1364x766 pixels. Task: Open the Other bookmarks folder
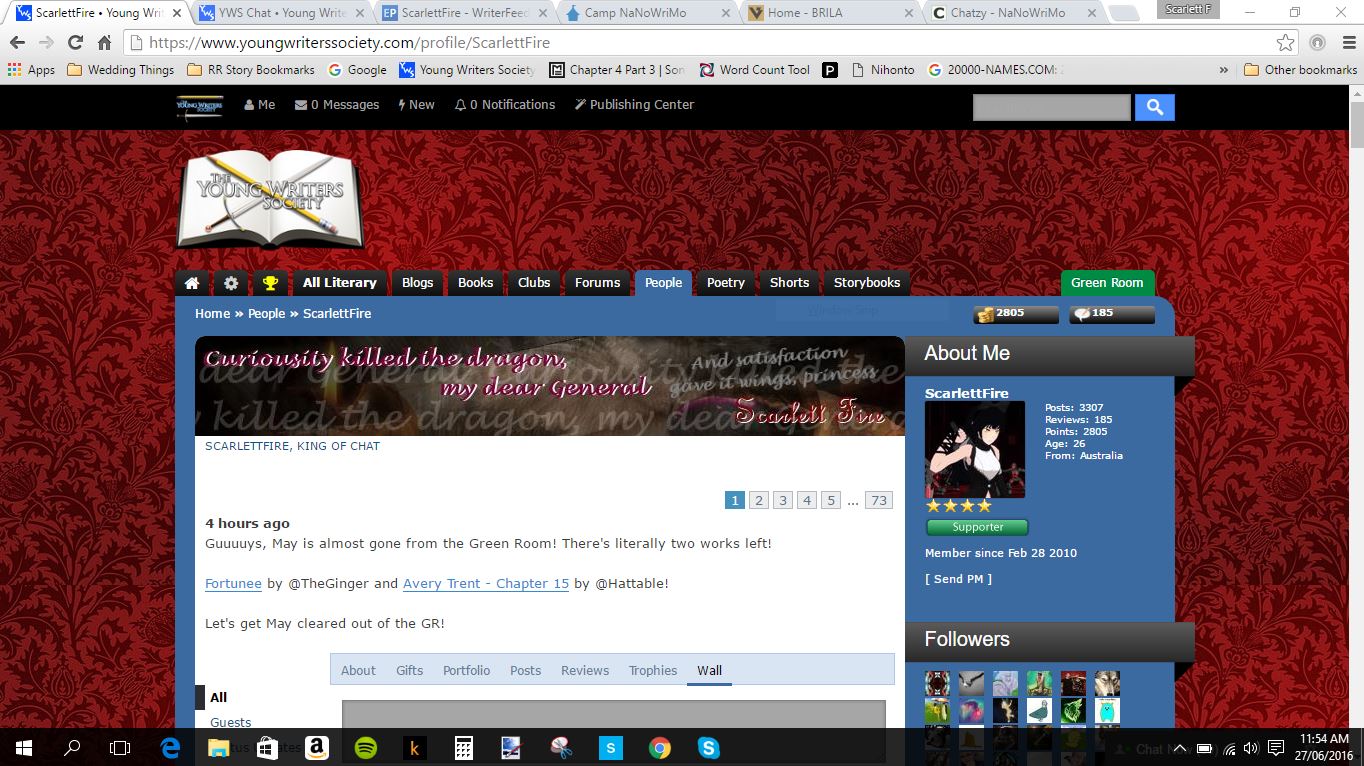click(x=1300, y=70)
